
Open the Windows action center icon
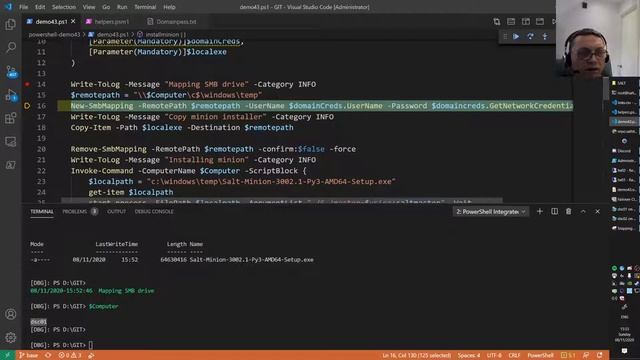pyautogui.click(x=624, y=351)
